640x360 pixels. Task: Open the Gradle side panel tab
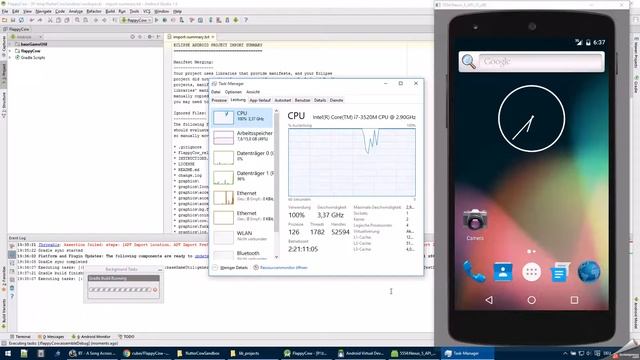[636, 84]
